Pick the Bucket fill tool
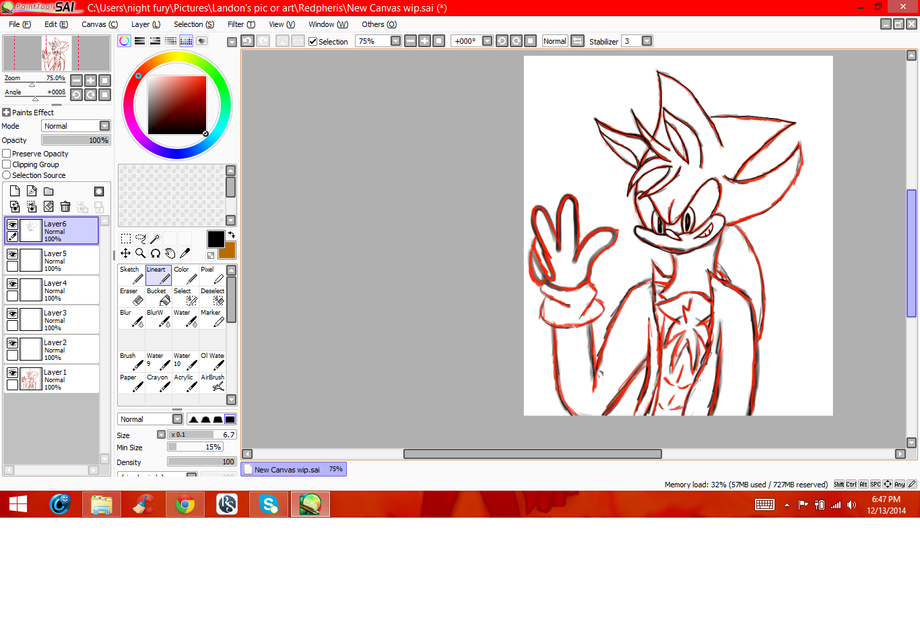 click(x=158, y=296)
